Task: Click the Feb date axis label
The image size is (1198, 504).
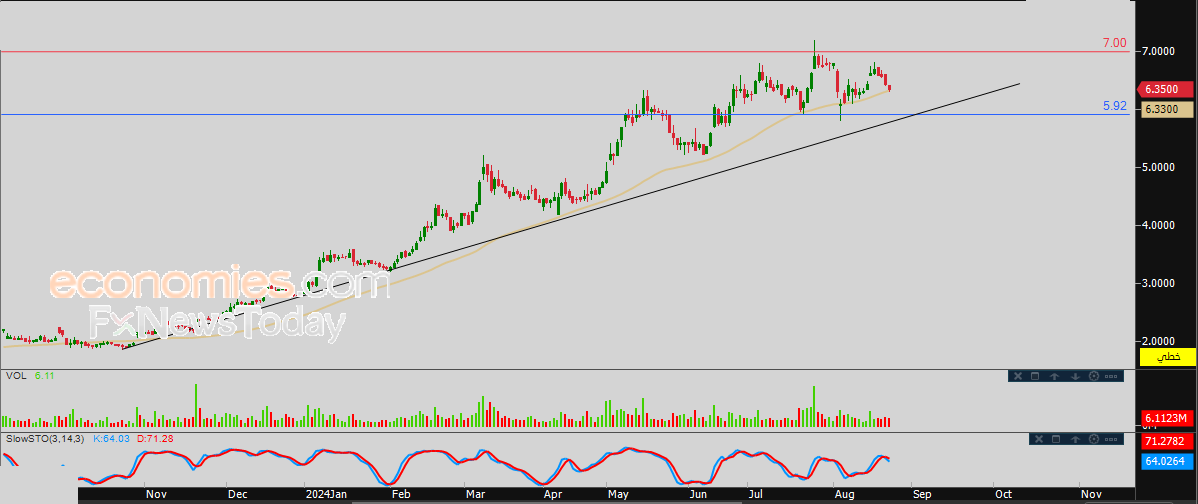Action: pos(400,495)
